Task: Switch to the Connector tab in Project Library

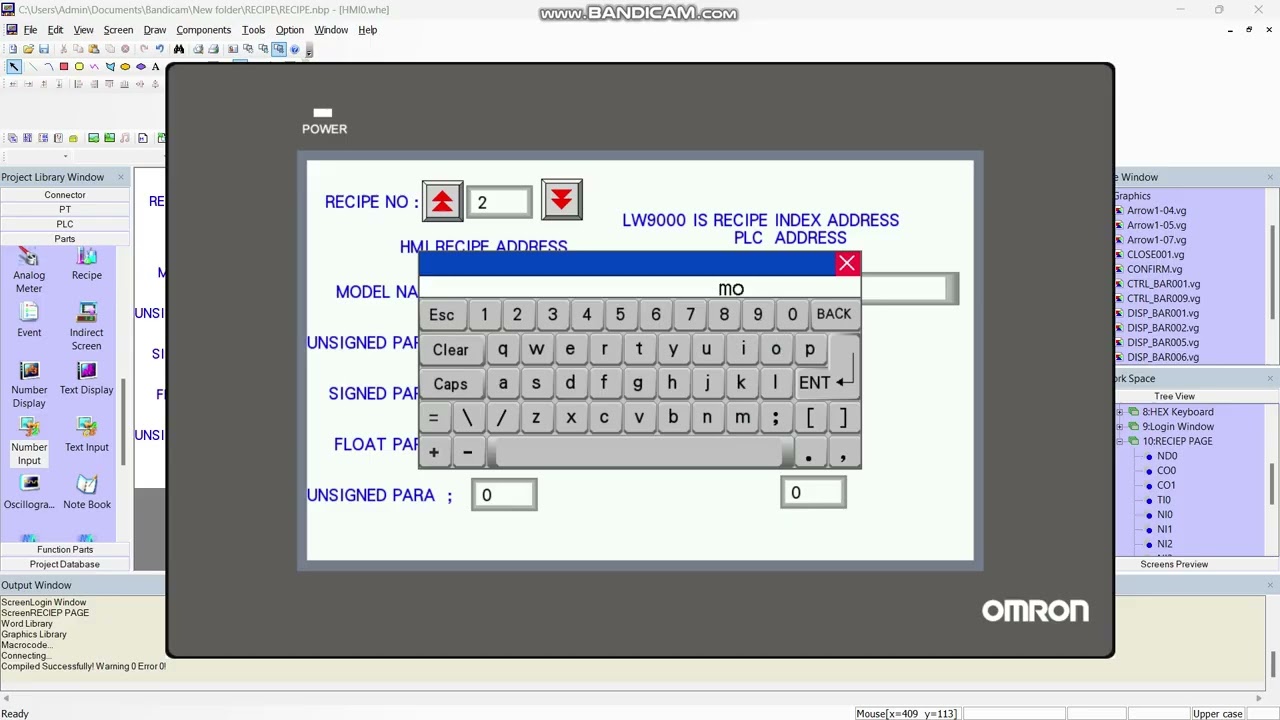Action: coord(65,195)
